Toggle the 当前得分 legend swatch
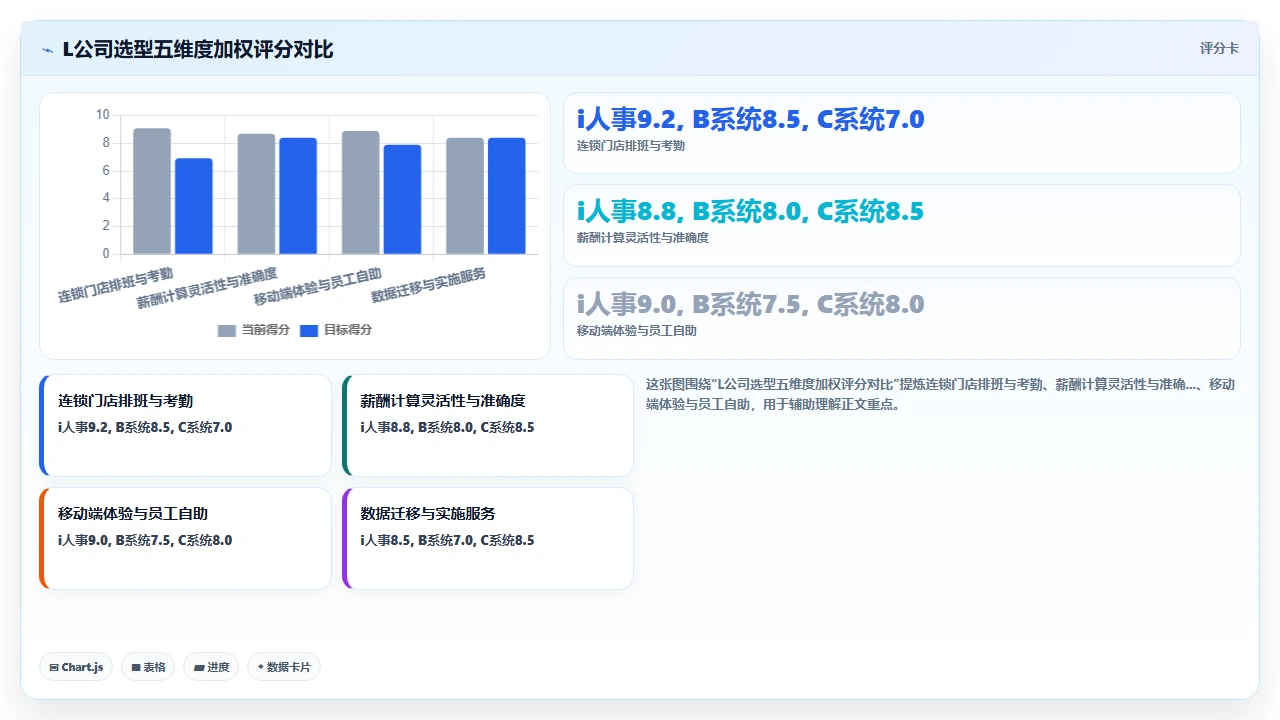1280x720 pixels. point(227,330)
